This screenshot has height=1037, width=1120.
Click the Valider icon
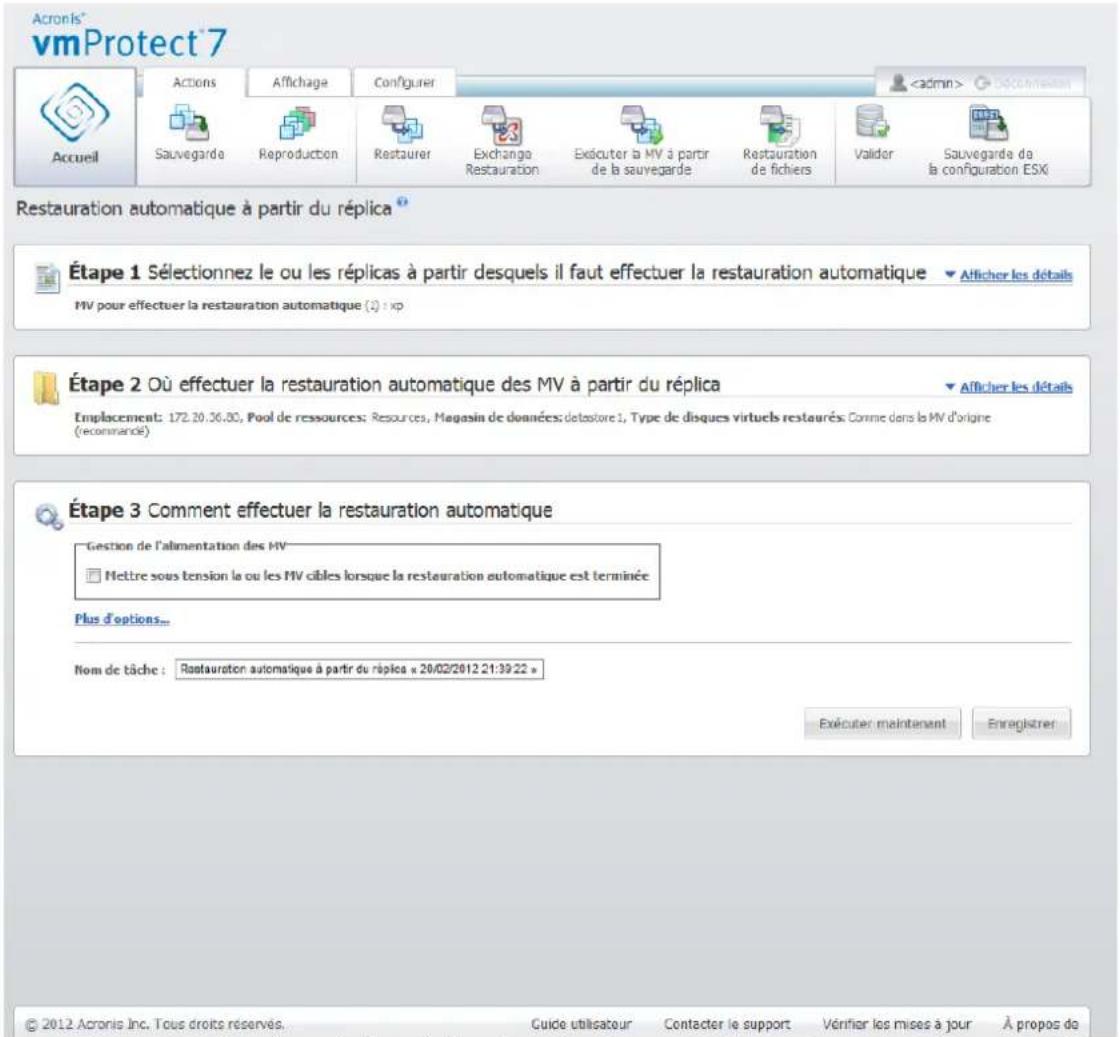point(872,122)
